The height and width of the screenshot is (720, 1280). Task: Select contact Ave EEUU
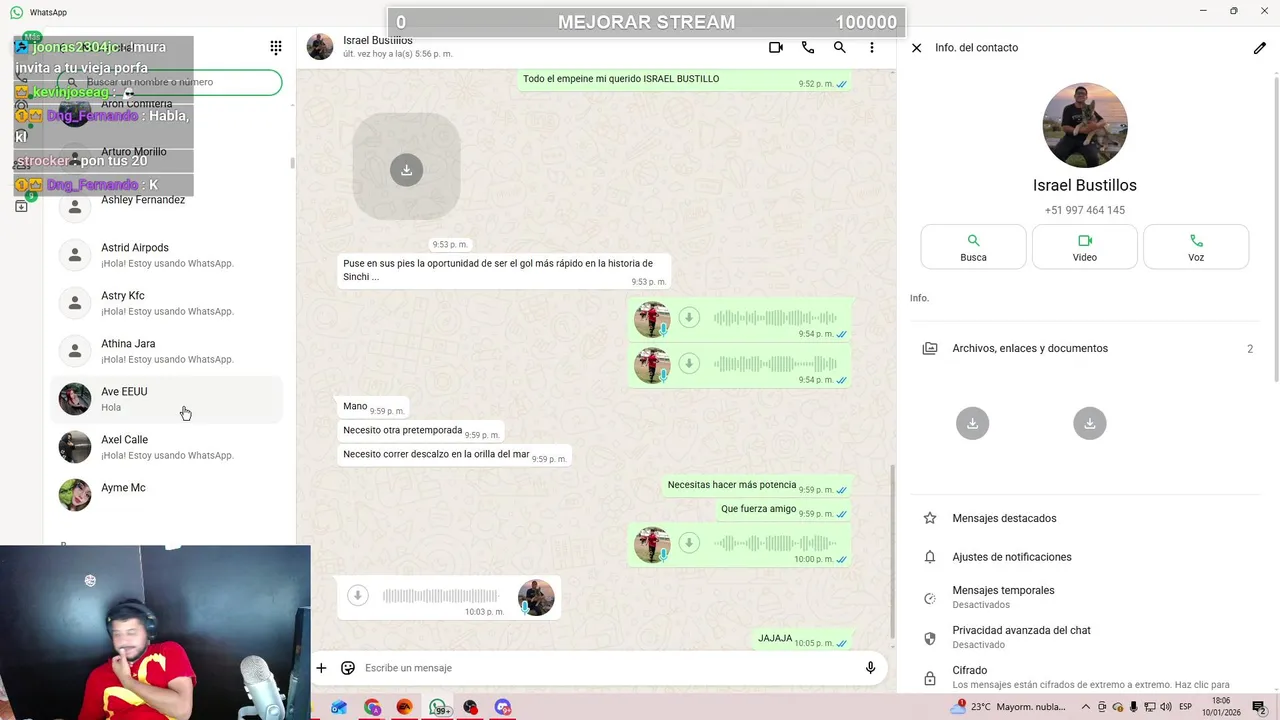[167, 399]
